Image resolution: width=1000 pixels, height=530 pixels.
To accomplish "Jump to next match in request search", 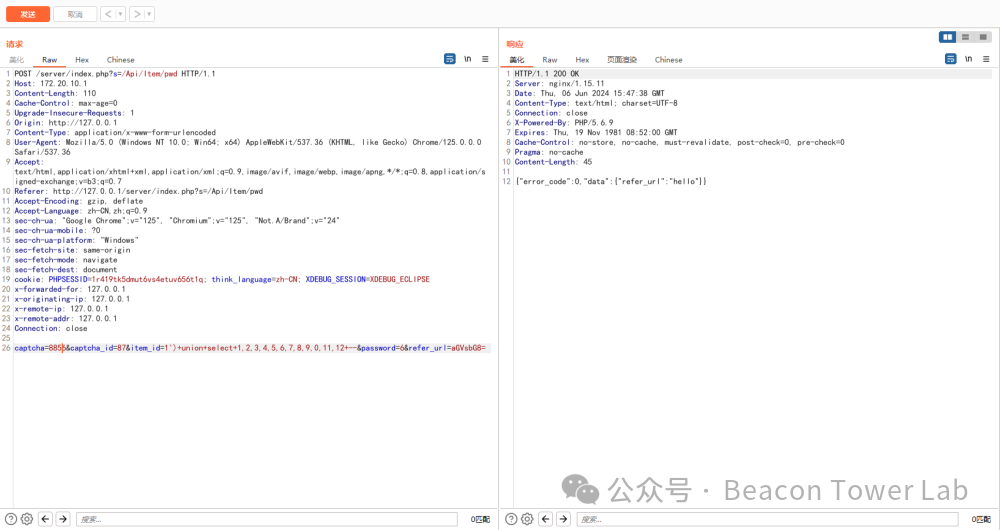I will 63,519.
